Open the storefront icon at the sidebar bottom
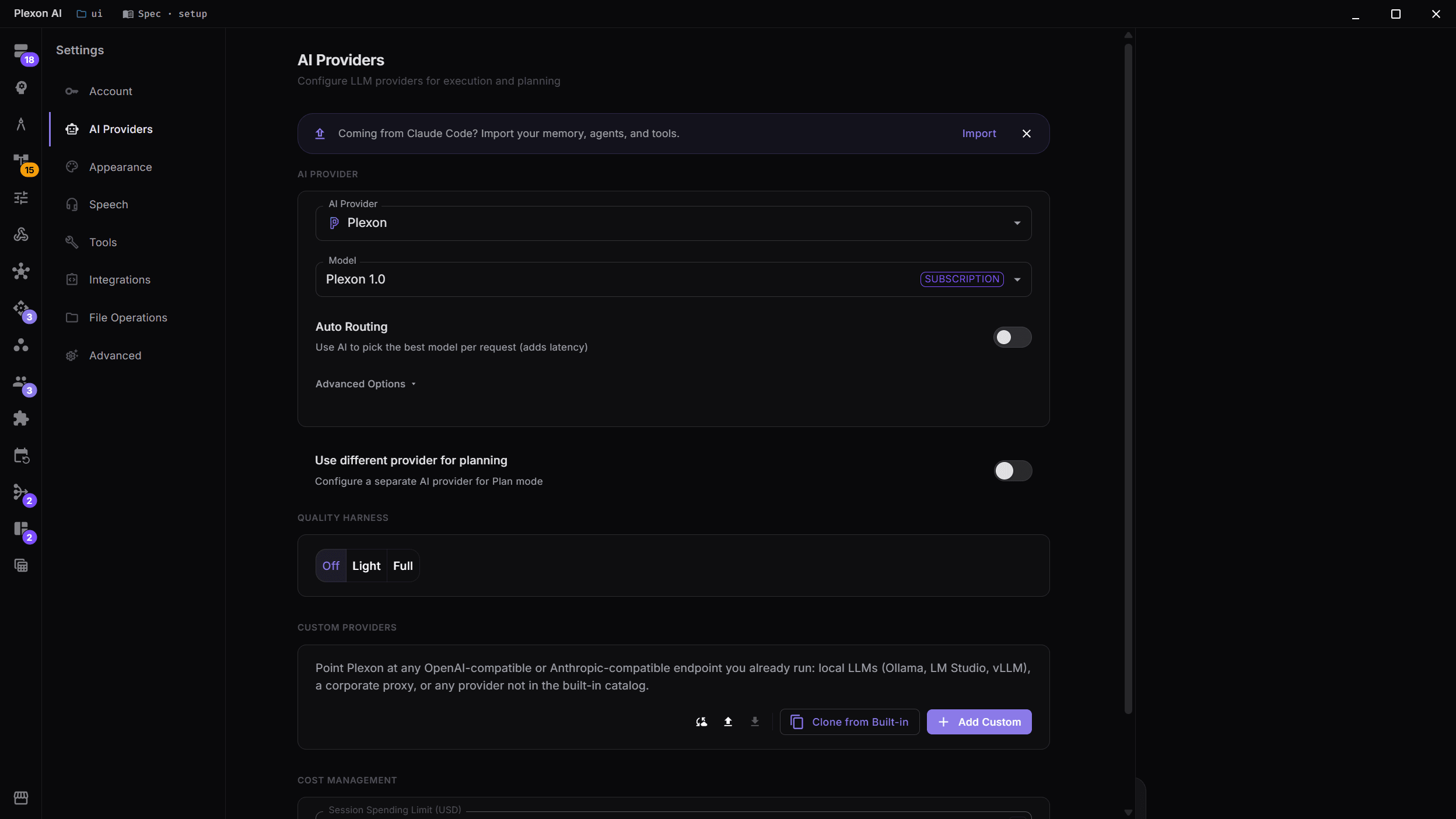This screenshot has height=819, width=1456. (21, 798)
